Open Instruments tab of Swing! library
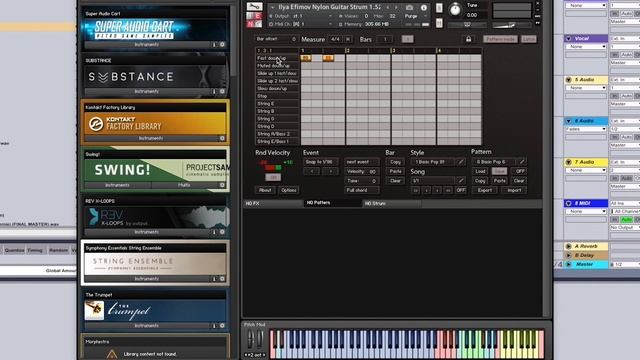 pos(118,185)
